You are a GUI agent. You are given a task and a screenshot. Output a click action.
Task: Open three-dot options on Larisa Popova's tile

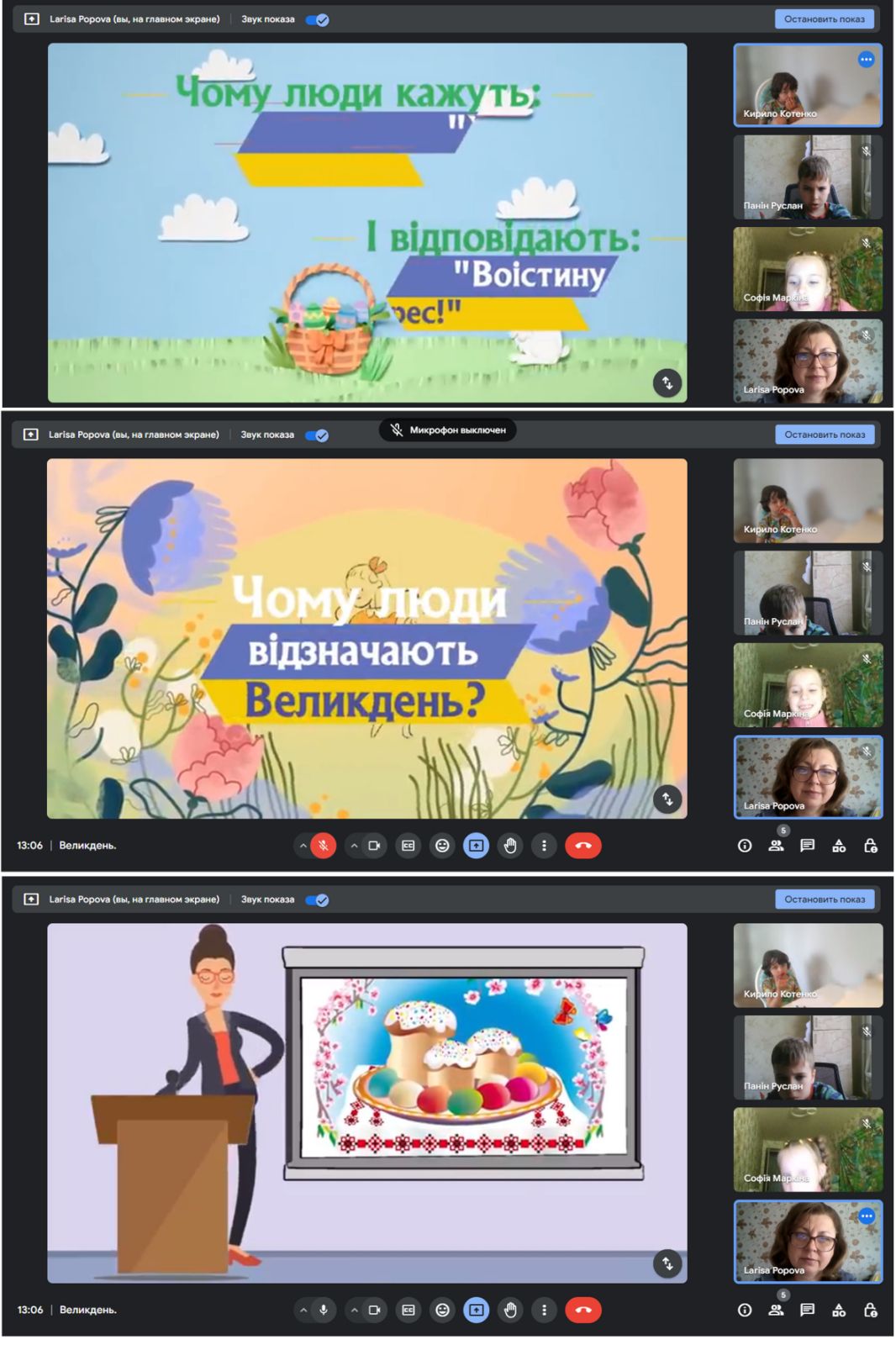click(x=866, y=1216)
